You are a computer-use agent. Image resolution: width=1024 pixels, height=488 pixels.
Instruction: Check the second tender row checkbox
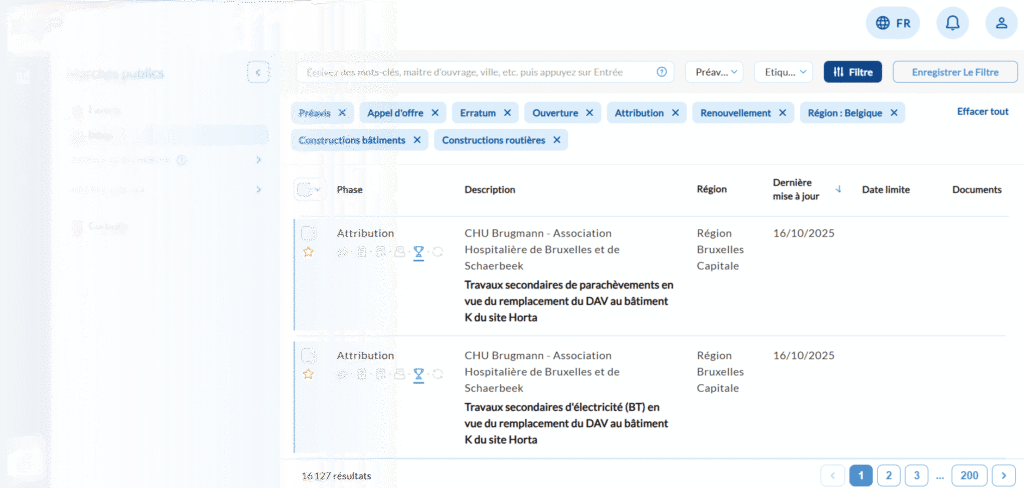coord(309,356)
